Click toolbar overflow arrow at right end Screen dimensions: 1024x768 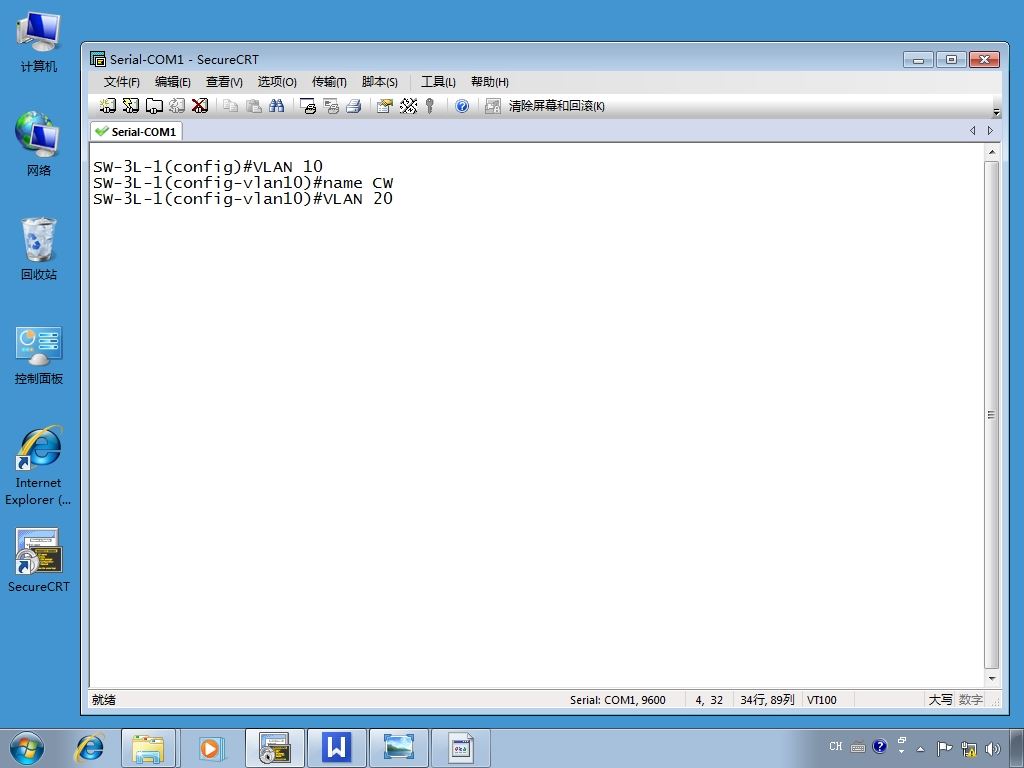(996, 112)
